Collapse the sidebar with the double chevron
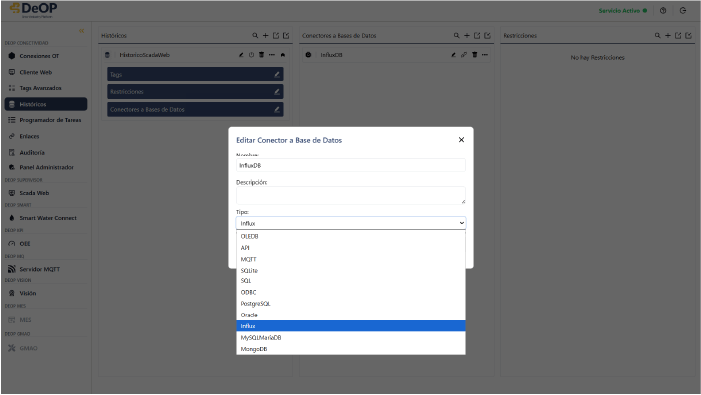This screenshot has width=701, height=395. (81, 31)
